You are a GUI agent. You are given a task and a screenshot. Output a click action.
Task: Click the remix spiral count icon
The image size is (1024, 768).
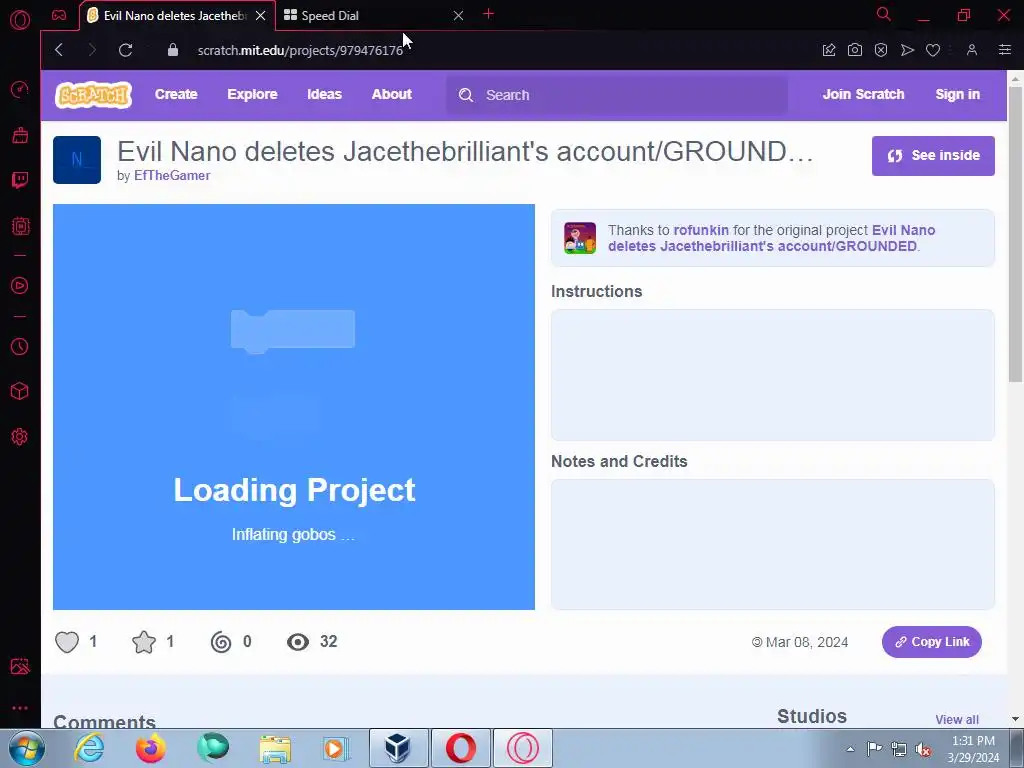tap(221, 642)
